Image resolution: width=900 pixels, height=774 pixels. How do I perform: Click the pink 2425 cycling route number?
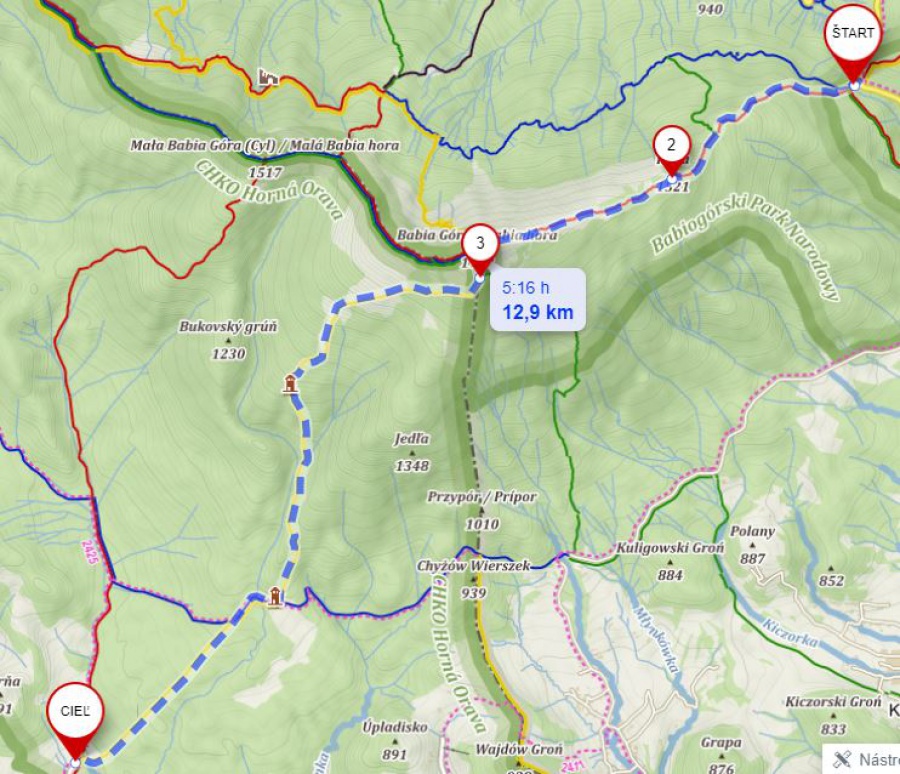(90, 552)
